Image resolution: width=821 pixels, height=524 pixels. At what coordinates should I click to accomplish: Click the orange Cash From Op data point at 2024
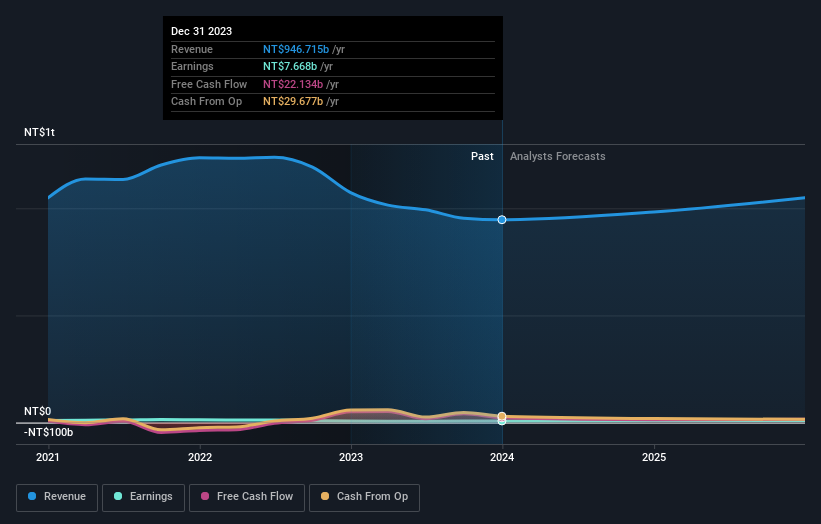point(502,416)
